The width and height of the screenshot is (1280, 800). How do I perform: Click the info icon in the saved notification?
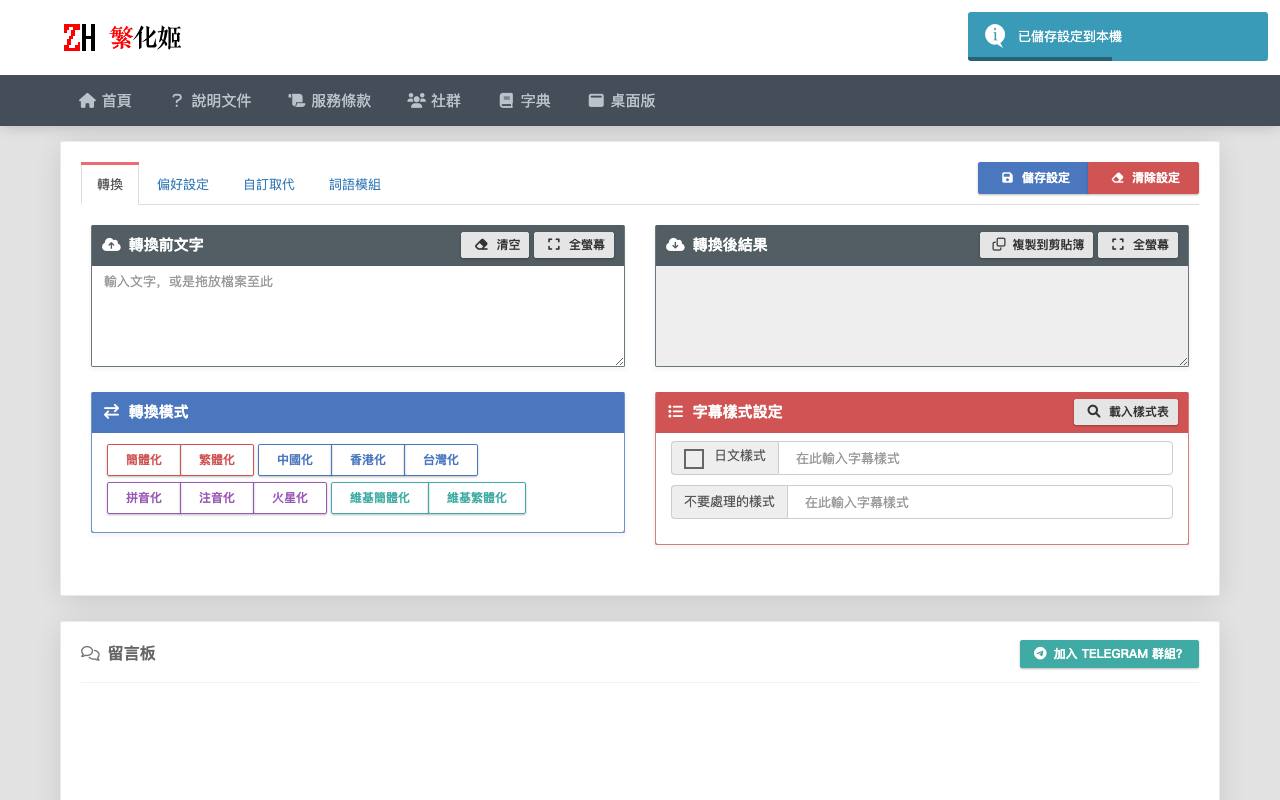(994, 36)
